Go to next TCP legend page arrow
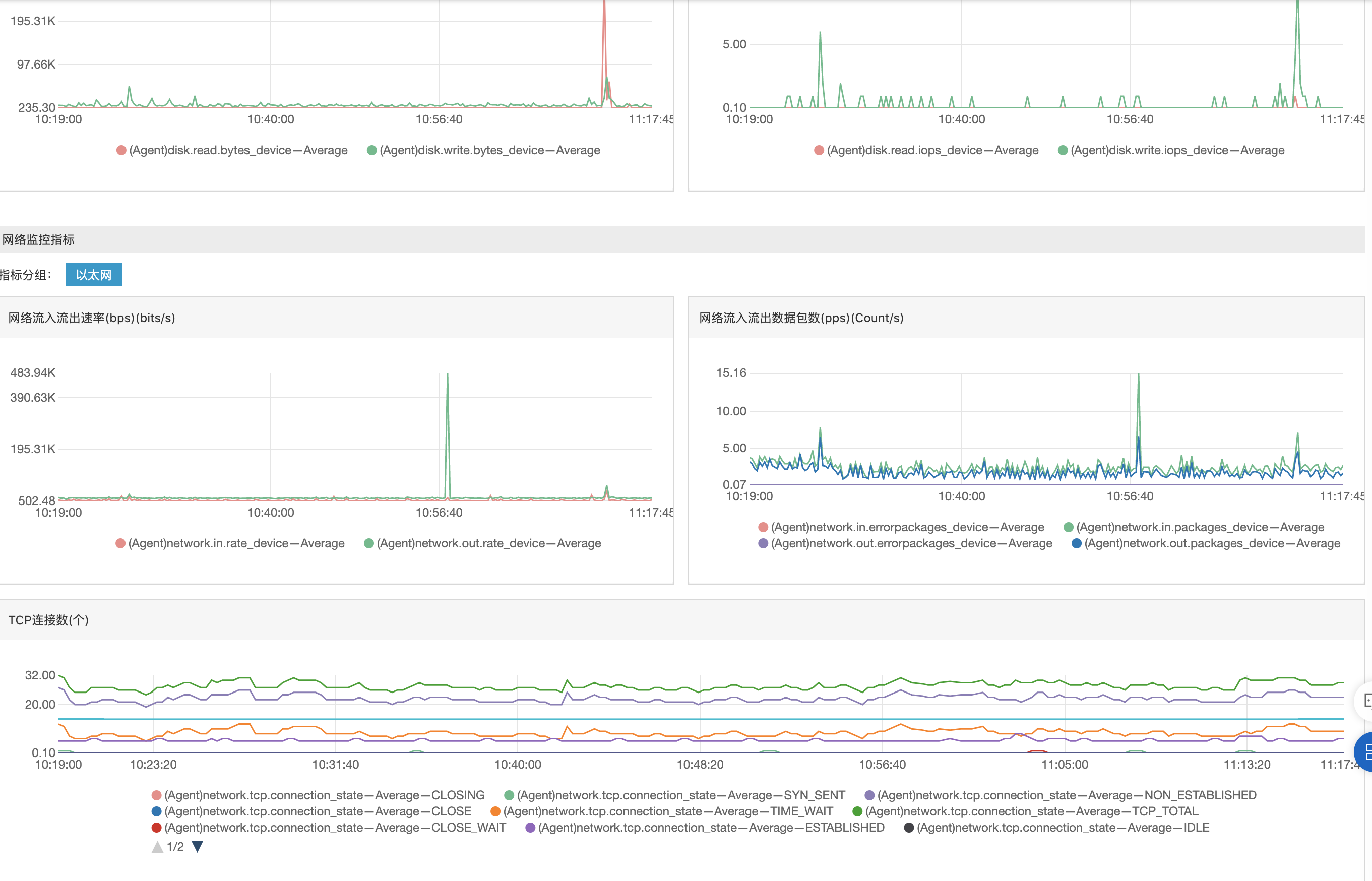 [x=198, y=847]
